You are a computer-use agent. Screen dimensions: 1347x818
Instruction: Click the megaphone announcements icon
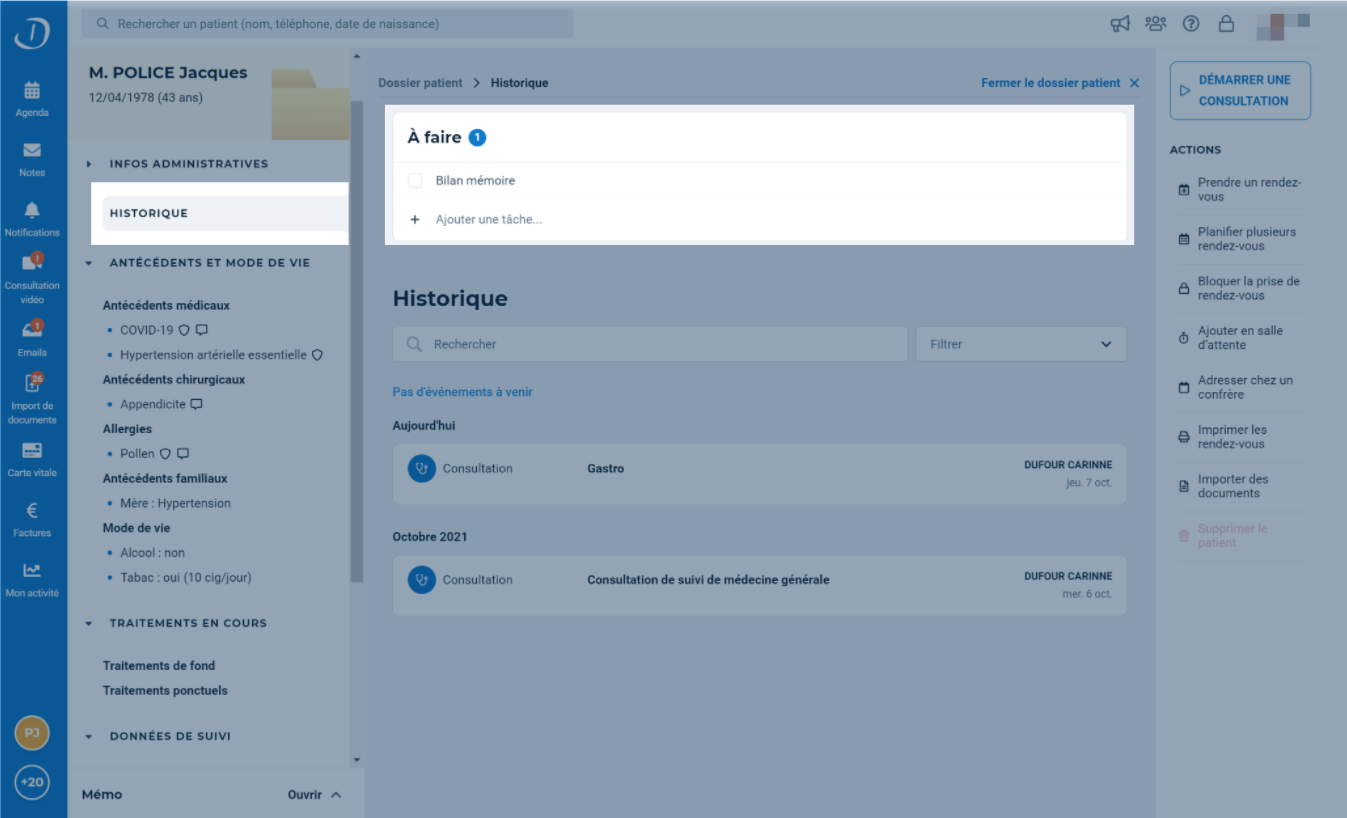[x=1120, y=24]
